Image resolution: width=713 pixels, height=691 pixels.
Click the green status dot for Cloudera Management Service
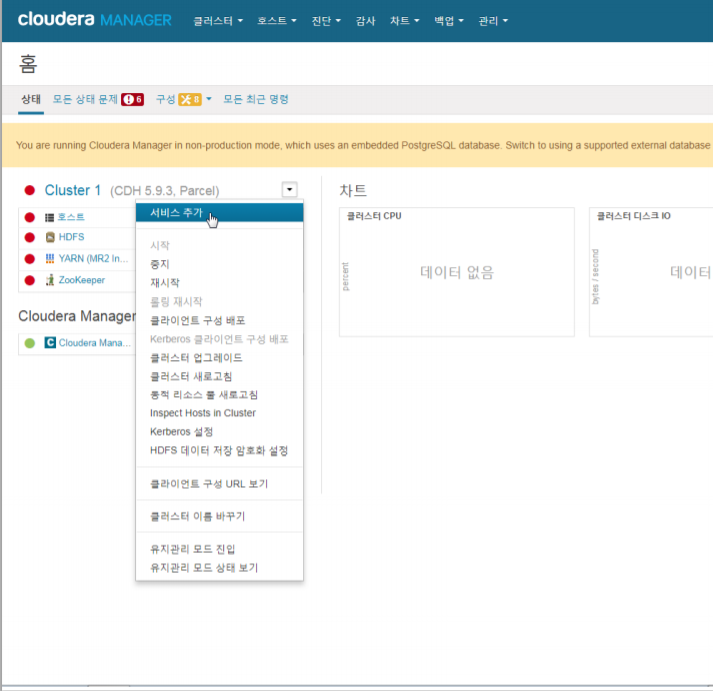[x=30, y=343]
